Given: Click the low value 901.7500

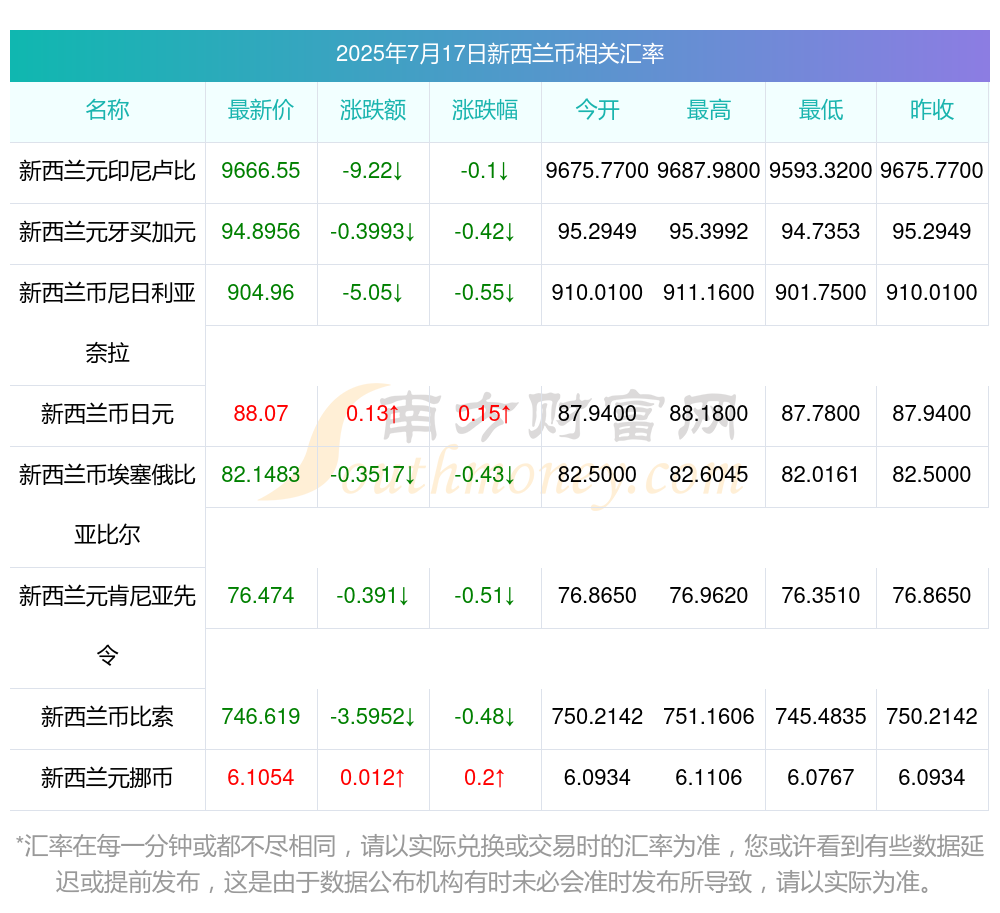Looking at the screenshot, I should click(x=821, y=293).
